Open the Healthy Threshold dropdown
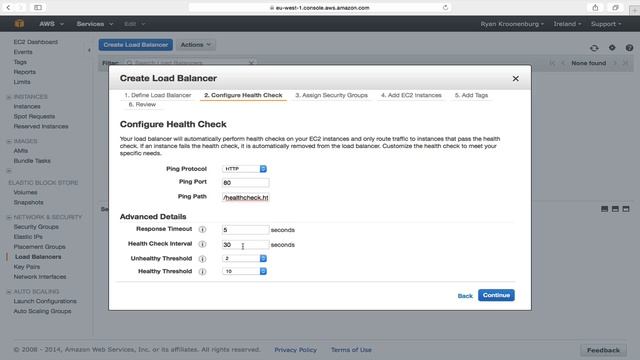 pos(244,271)
